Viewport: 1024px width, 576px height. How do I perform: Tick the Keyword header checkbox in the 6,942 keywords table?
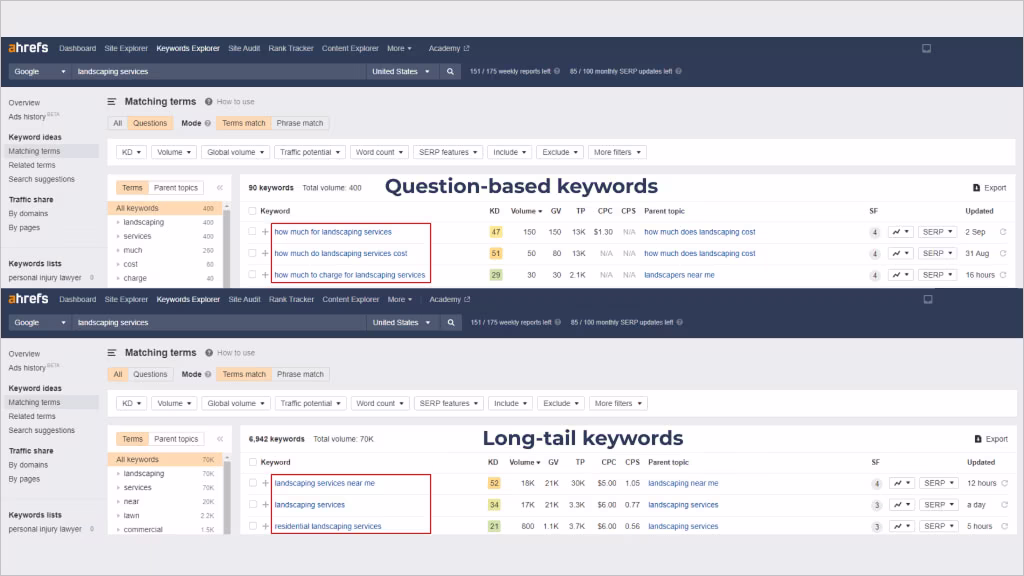pyautogui.click(x=253, y=462)
